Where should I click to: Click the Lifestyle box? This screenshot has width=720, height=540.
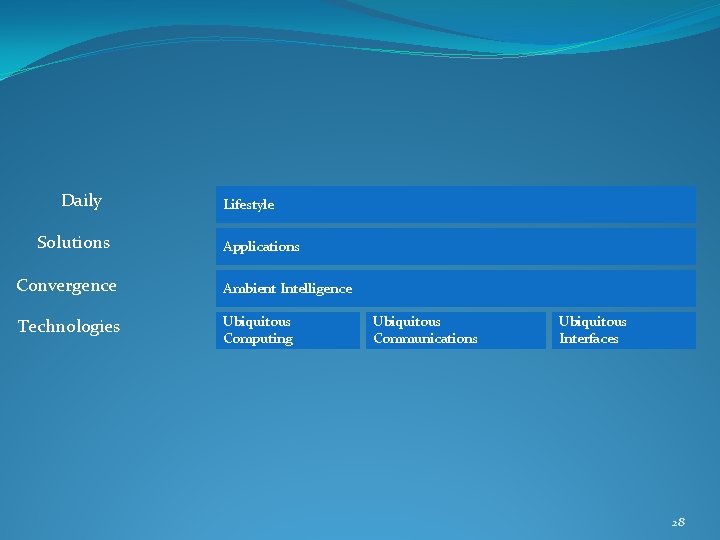[456, 204]
